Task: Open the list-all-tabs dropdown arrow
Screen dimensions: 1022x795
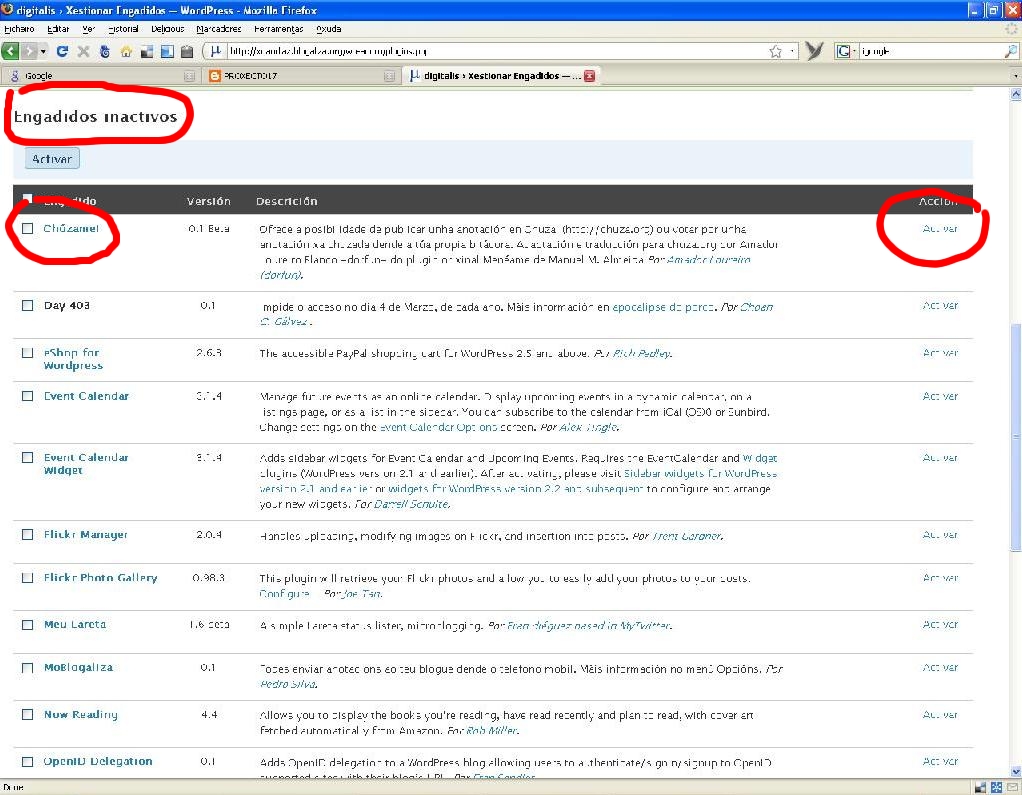Action: (x=1015, y=76)
